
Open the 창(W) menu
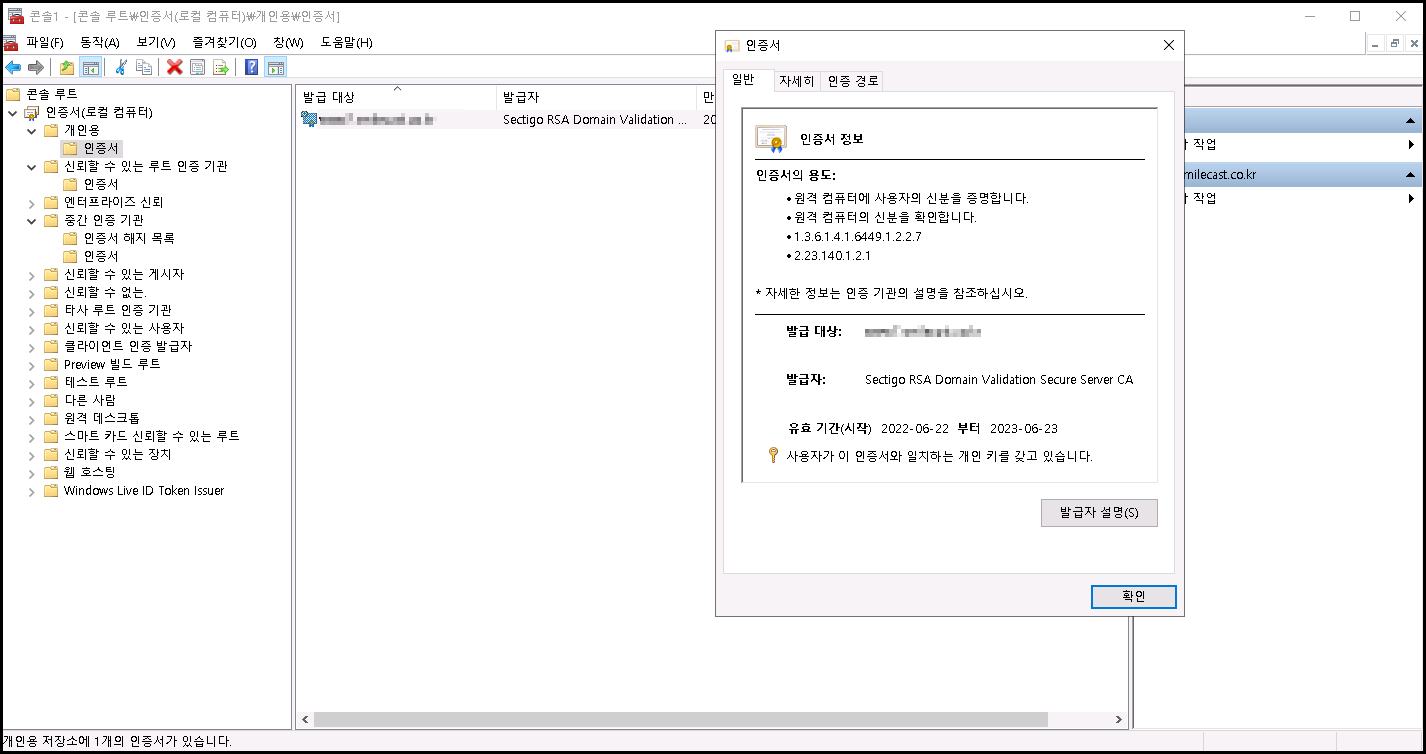click(x=288, y=42)
